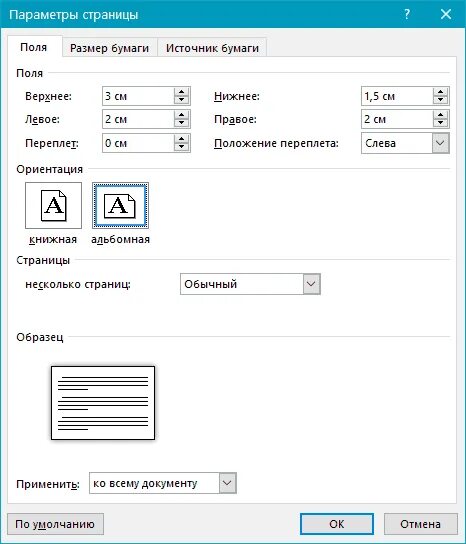Click the Отмена button
Screen dimensions: 466x544
(x=421, y=524)
